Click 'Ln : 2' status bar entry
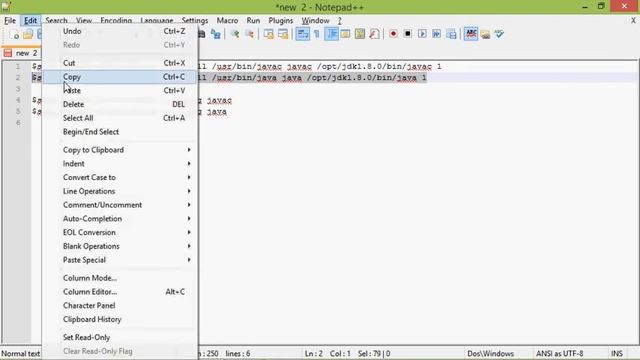Screen dimensions: 640x360 (x=313, y=353)
